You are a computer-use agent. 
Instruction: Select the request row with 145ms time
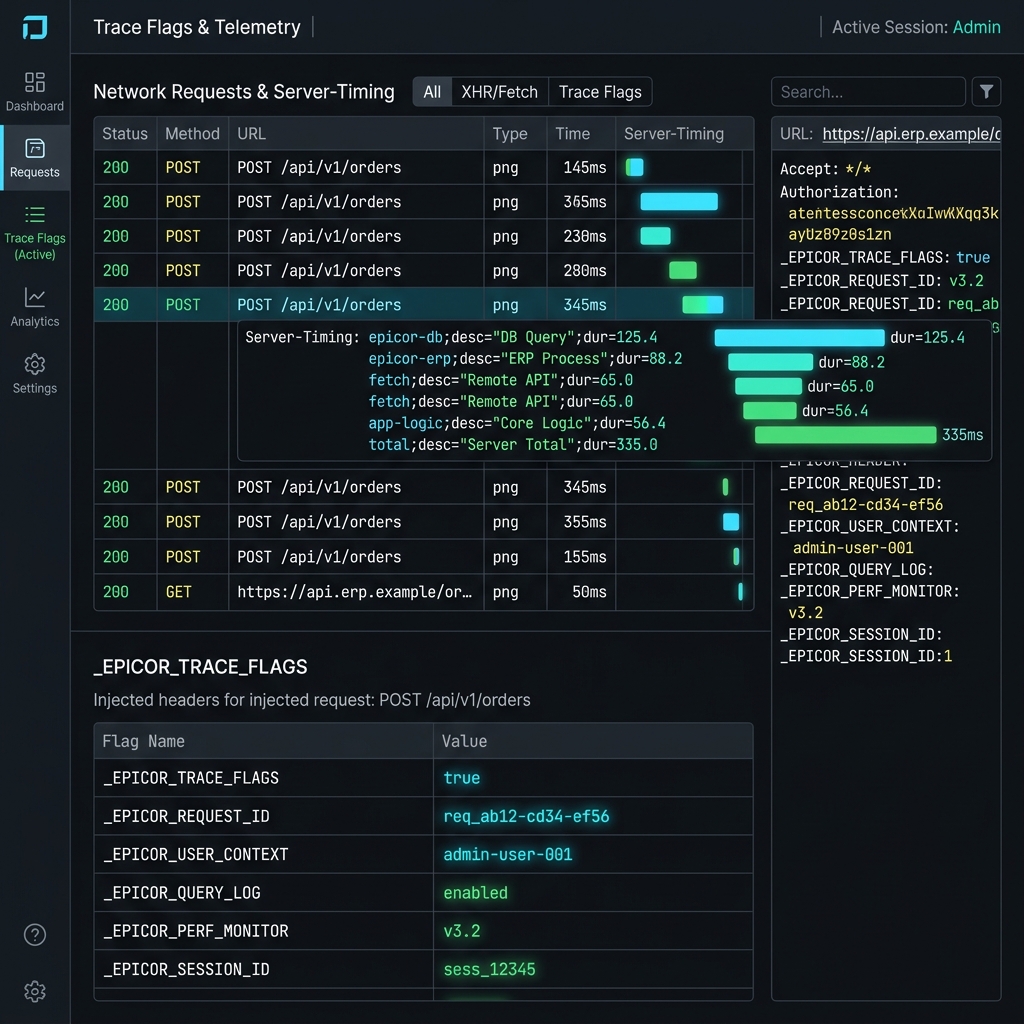424,168
